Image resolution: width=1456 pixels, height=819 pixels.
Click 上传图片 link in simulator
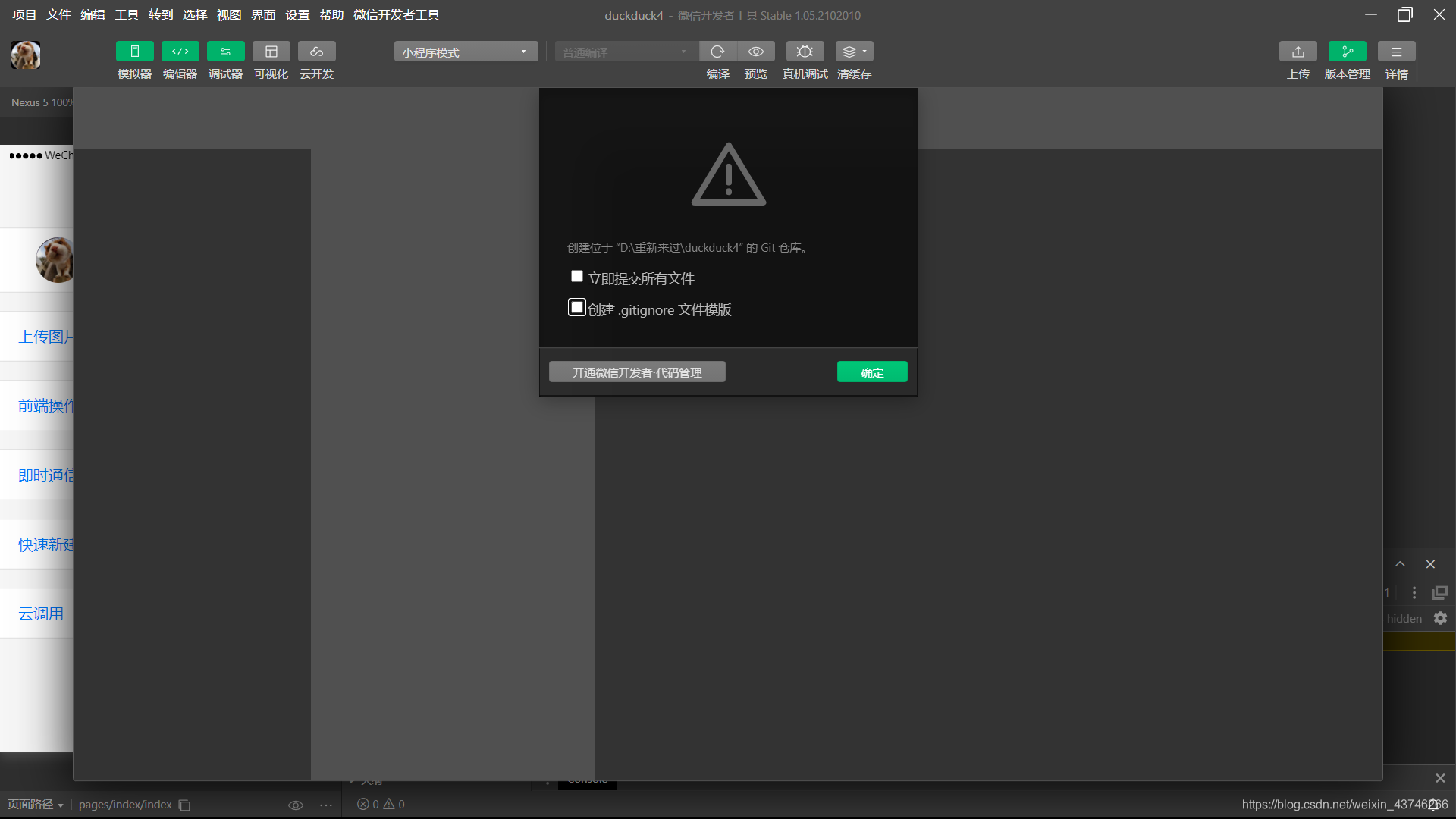click(45, 337)
